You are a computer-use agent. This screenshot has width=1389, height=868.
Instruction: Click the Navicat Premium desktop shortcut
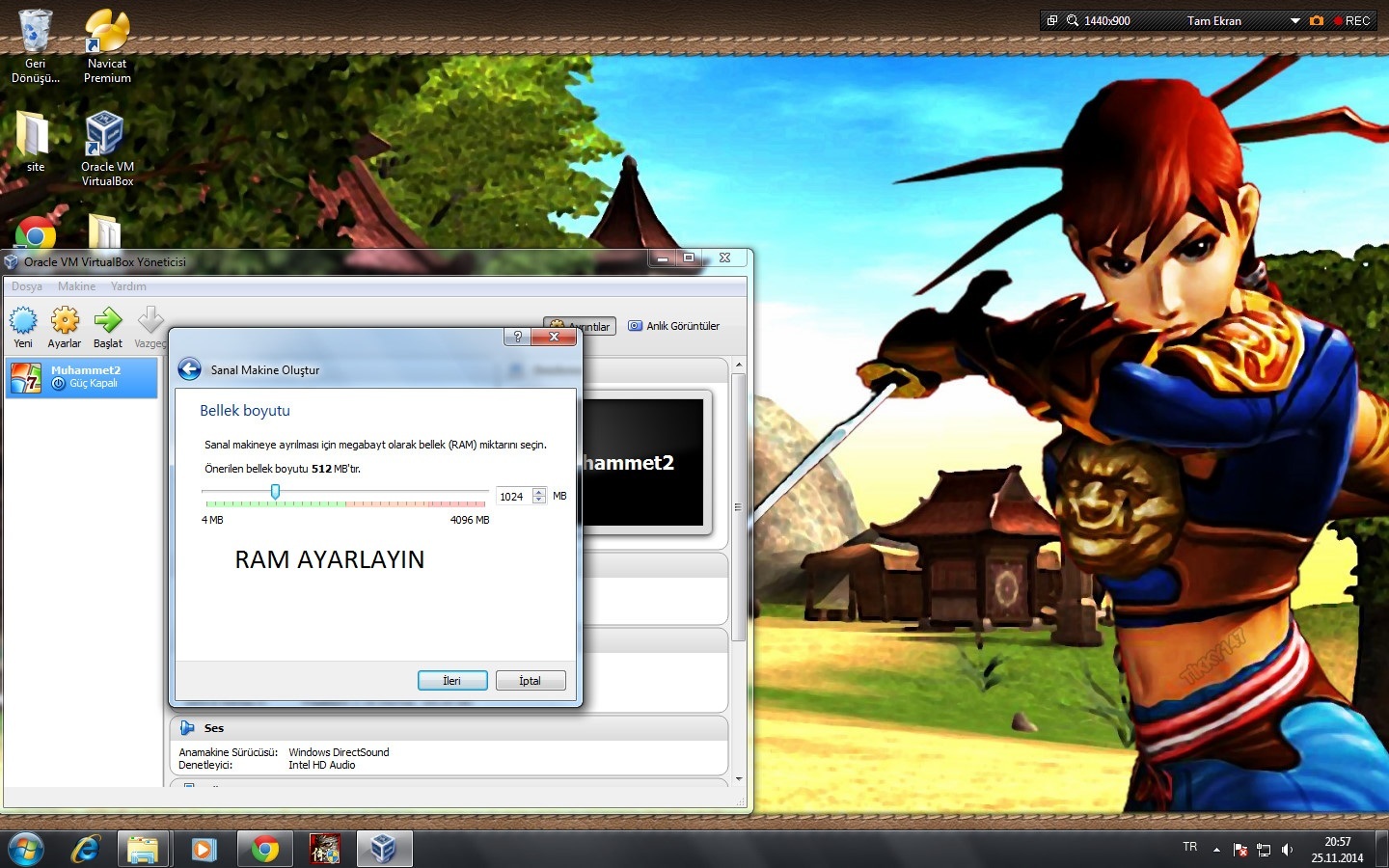(107, 46)
